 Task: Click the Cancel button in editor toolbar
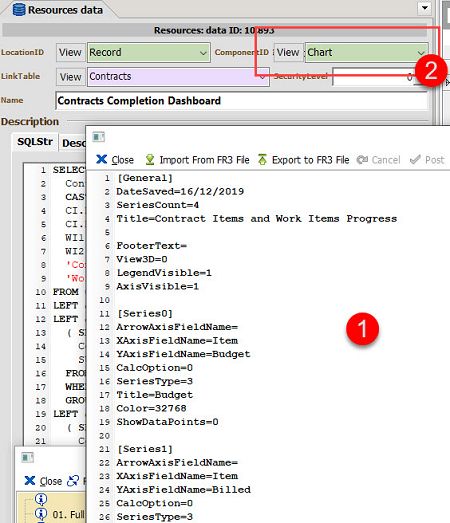tap(379, 160)
